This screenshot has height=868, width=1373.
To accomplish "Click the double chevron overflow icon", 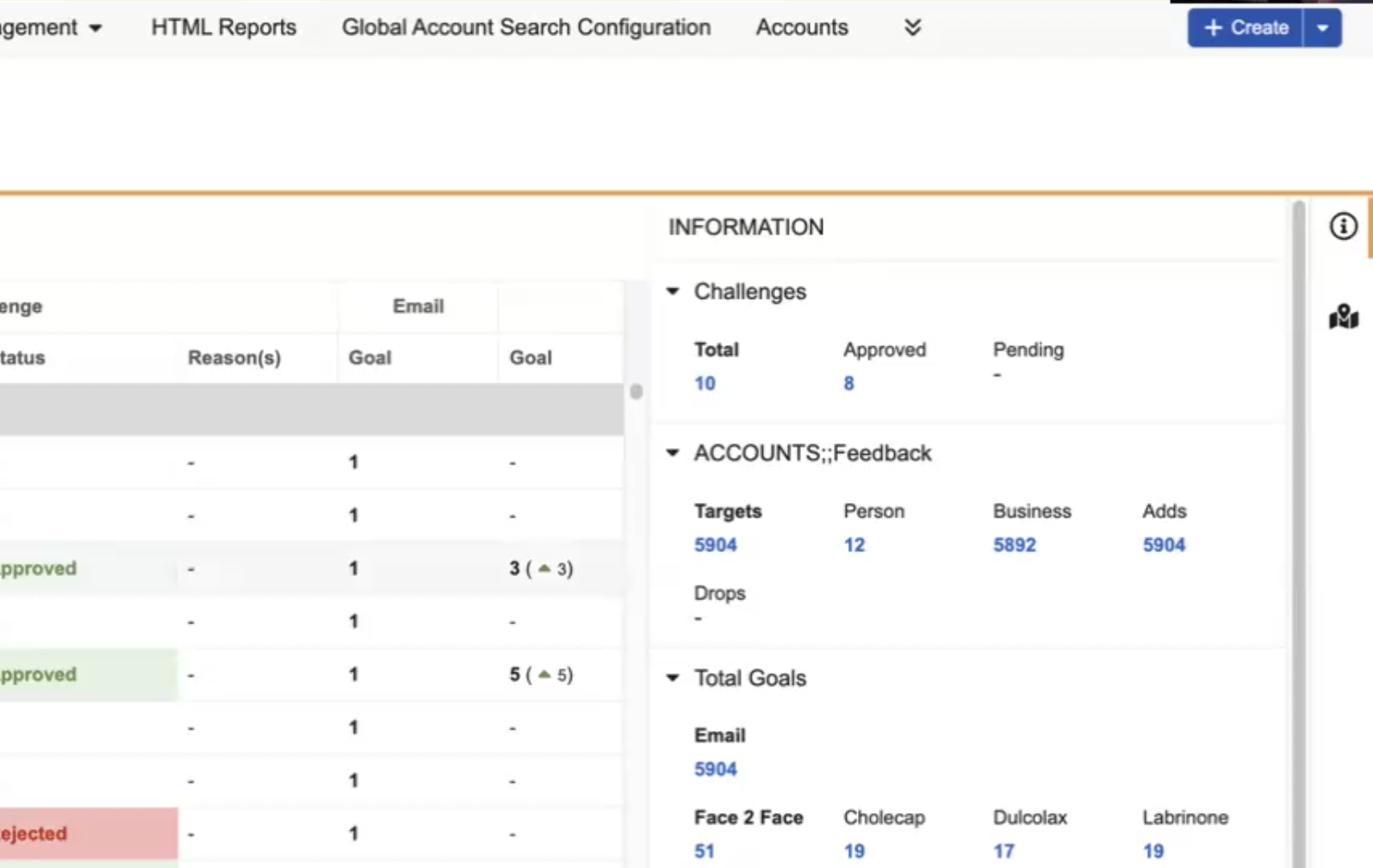I will pyautogui.click(x=912, y=28).
